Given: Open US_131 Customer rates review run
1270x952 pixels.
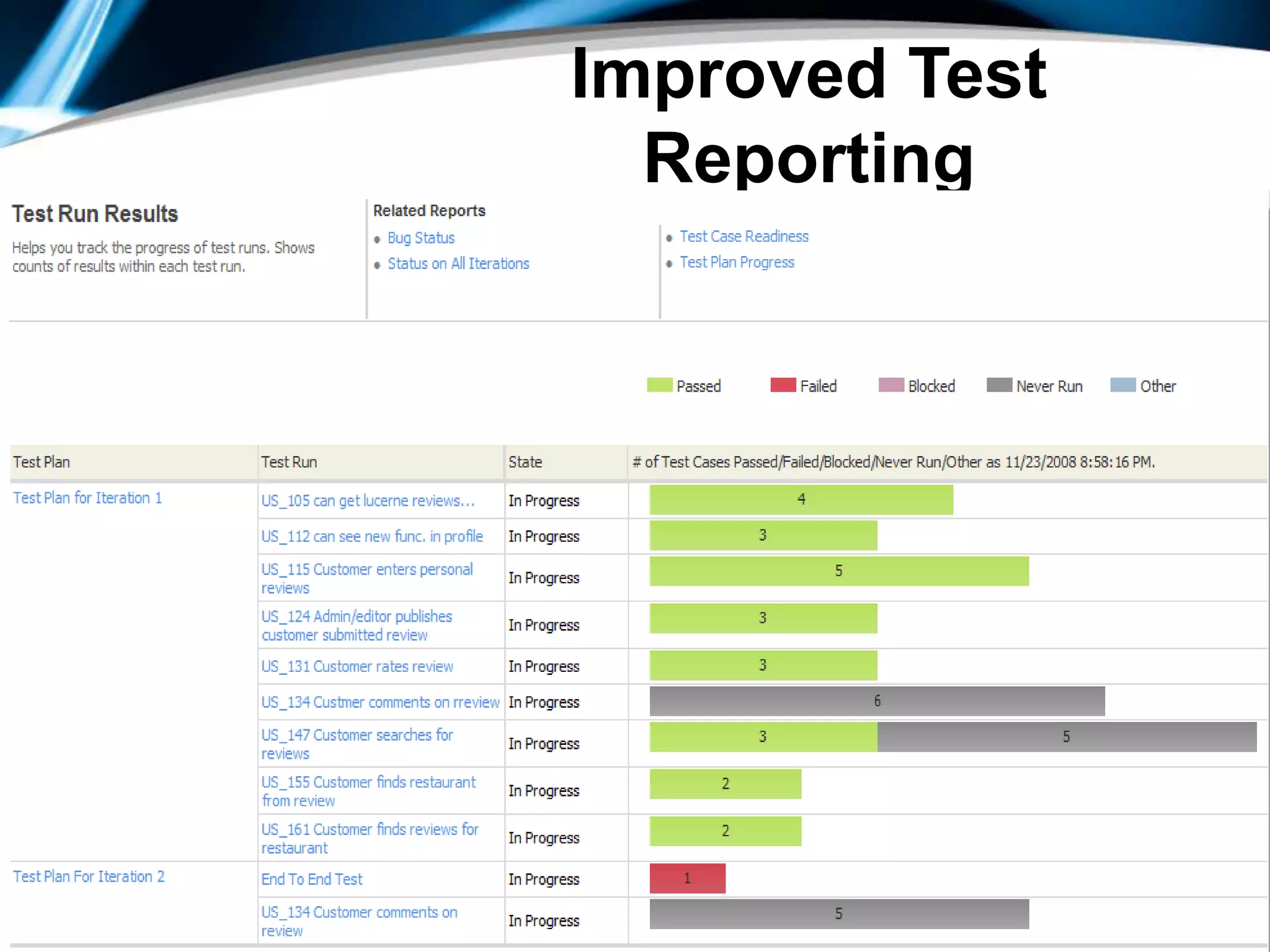Looking at the screenshot, I should point(357,667).
